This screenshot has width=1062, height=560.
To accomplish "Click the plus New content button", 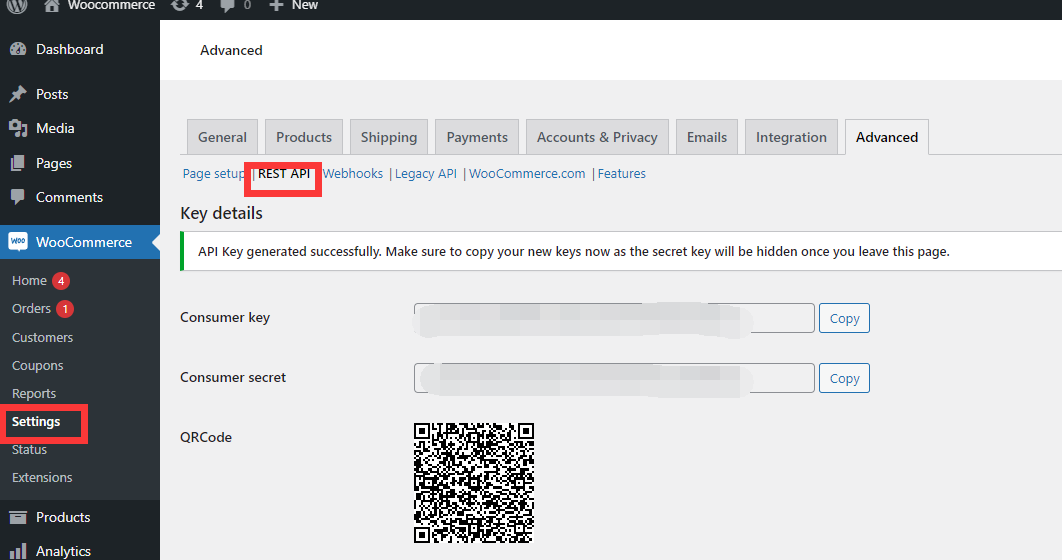I will [294, 5].
